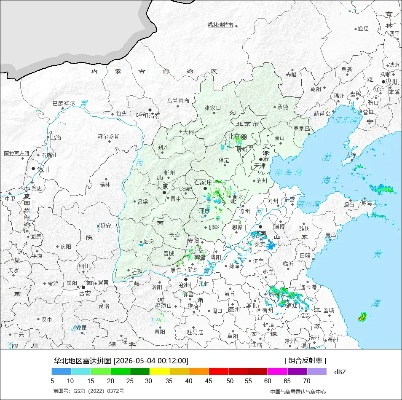Click the yellow 30-35 dBZ legend swatch

(160, 371)
